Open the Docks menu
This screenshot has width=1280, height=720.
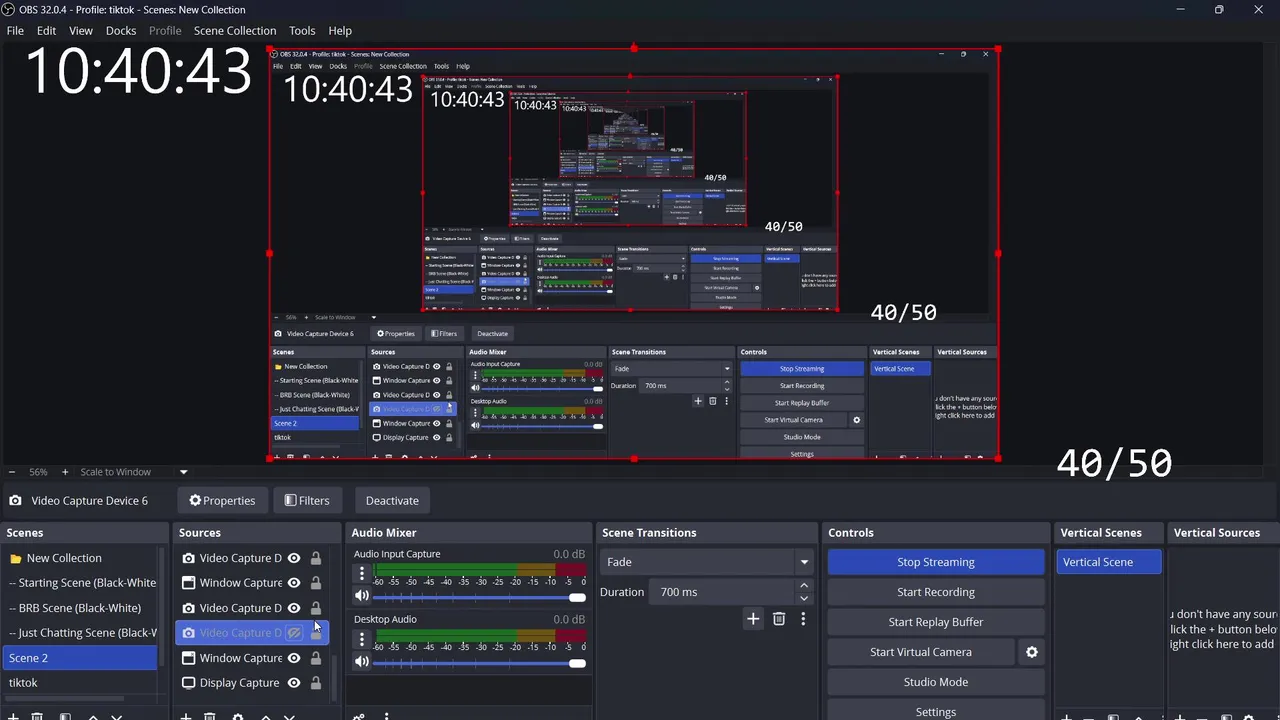[121, 31]
